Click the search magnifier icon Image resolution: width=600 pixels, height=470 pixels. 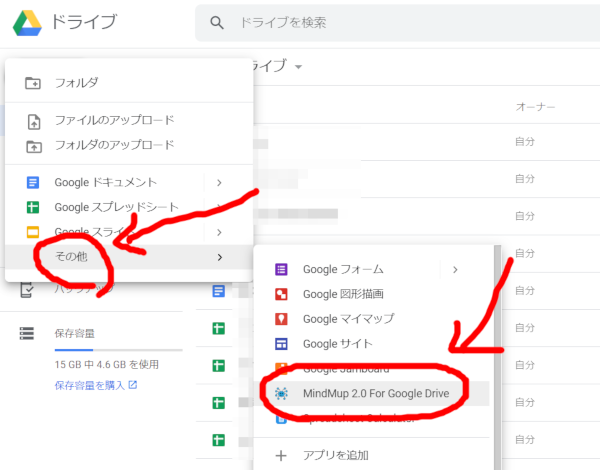(217, 23)
